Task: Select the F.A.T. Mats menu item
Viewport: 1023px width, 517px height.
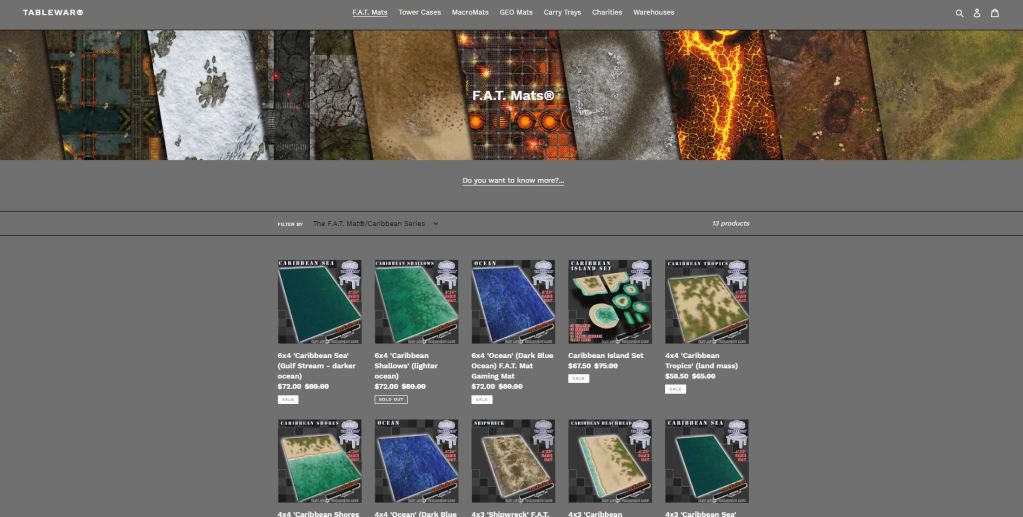Action: click(x=370, y=12)
